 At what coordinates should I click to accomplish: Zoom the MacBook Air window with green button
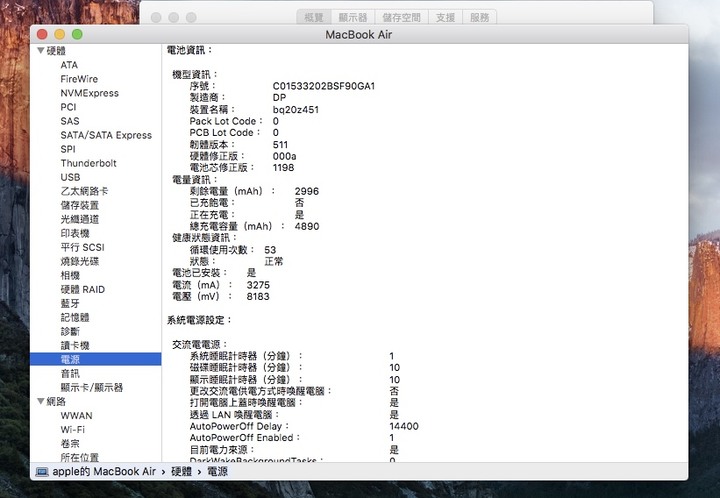(x=77, y=34)
